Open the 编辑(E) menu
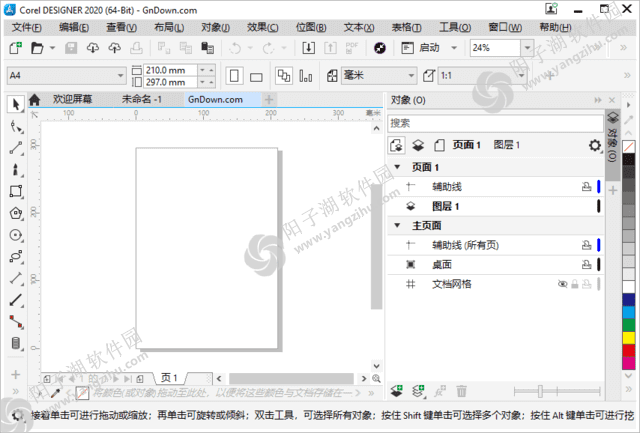Image resolution: width=640 pixels, height=433 pixels. tap(74, 27)
